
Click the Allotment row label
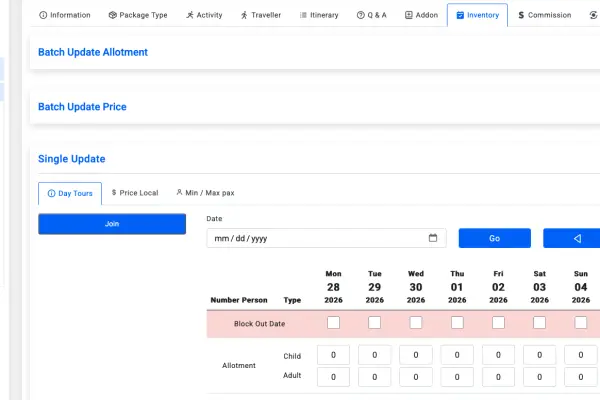point(239,366)
